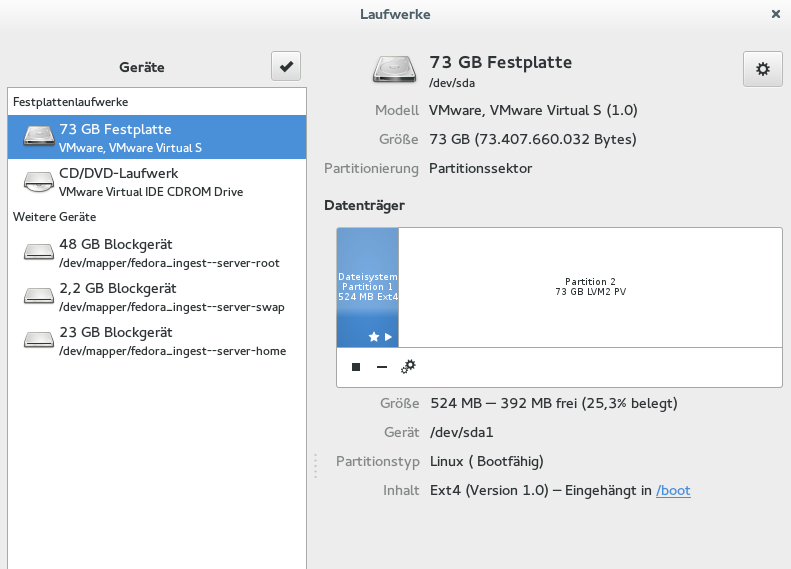Toggle the device selection checkmark button
The height and width of the screenshot is (569, 791).
[286, 67]
